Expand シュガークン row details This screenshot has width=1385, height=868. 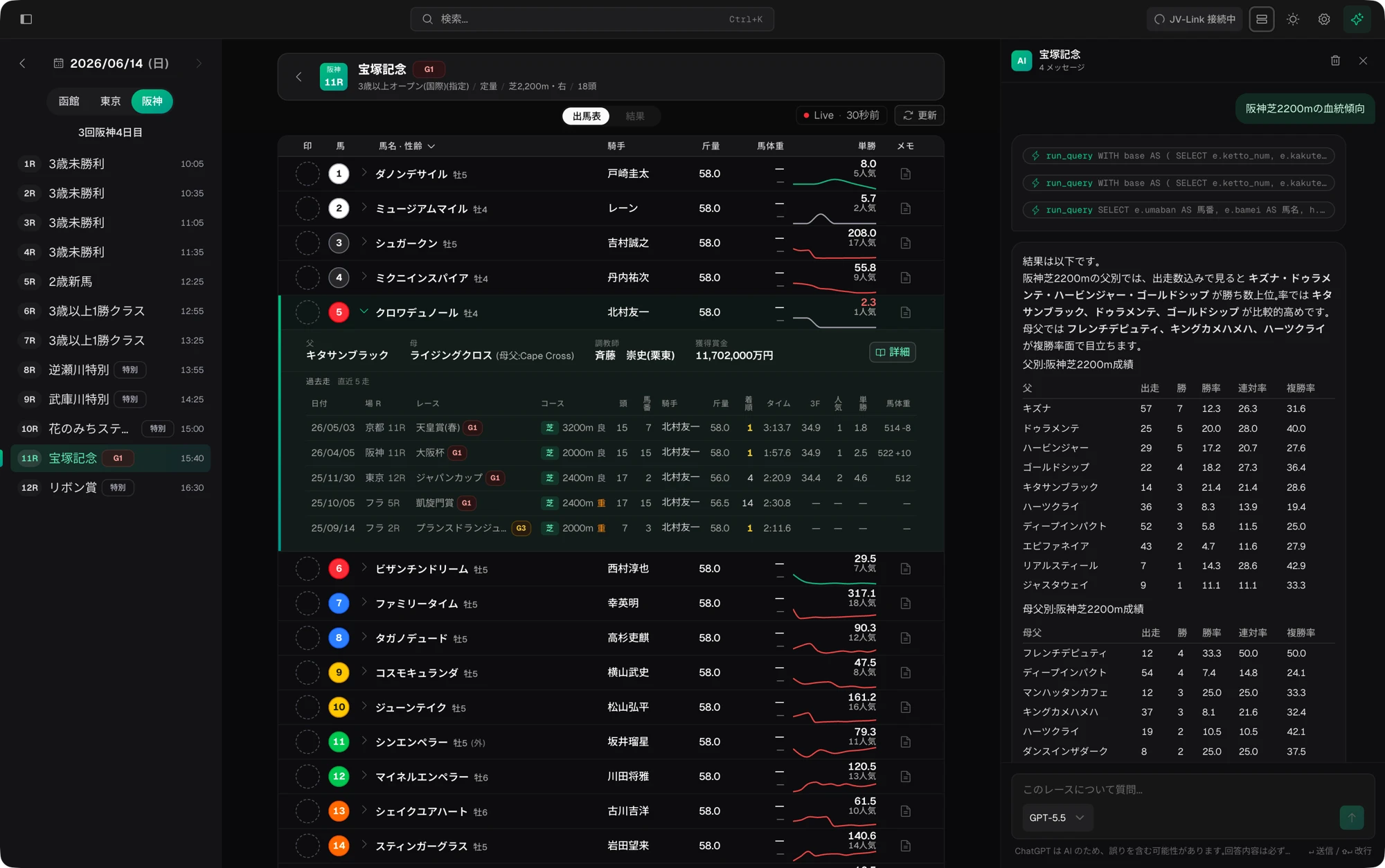coord(364,242)
